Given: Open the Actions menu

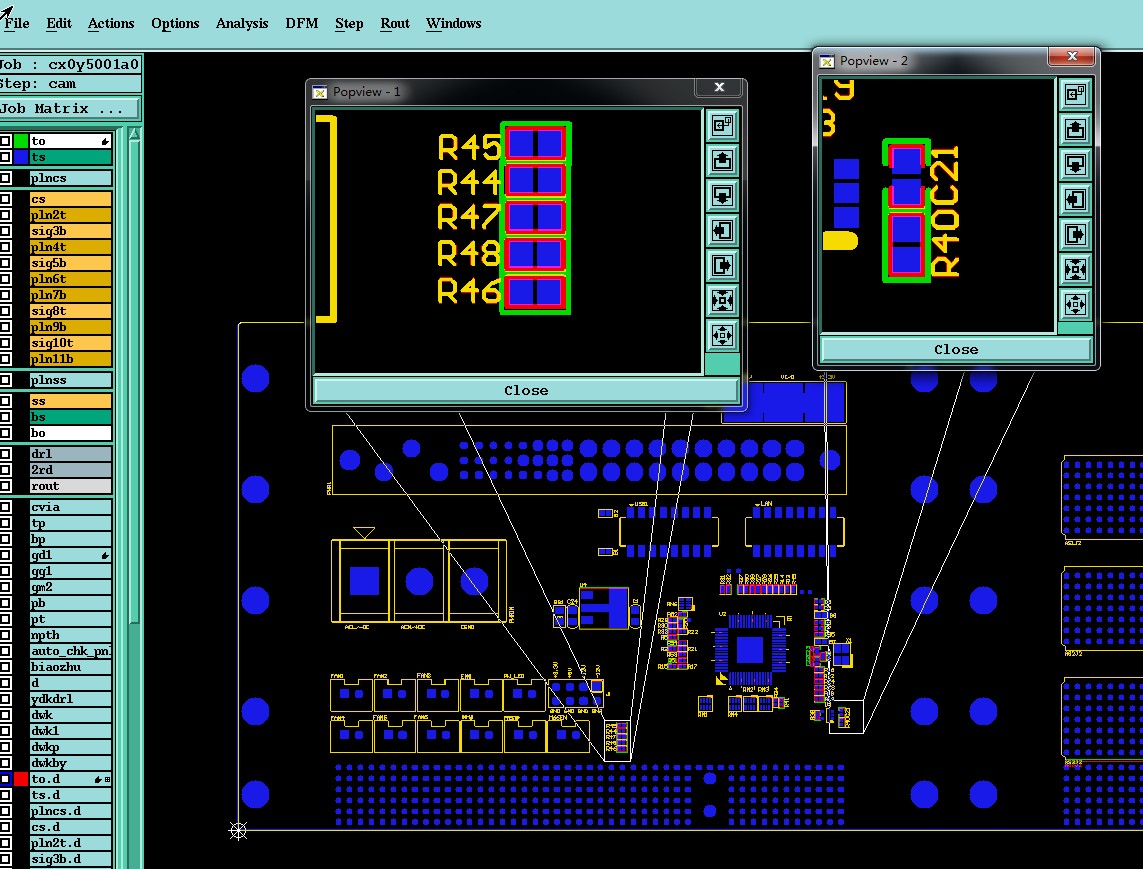Looking at the screenshot, I should coord(111,23).
